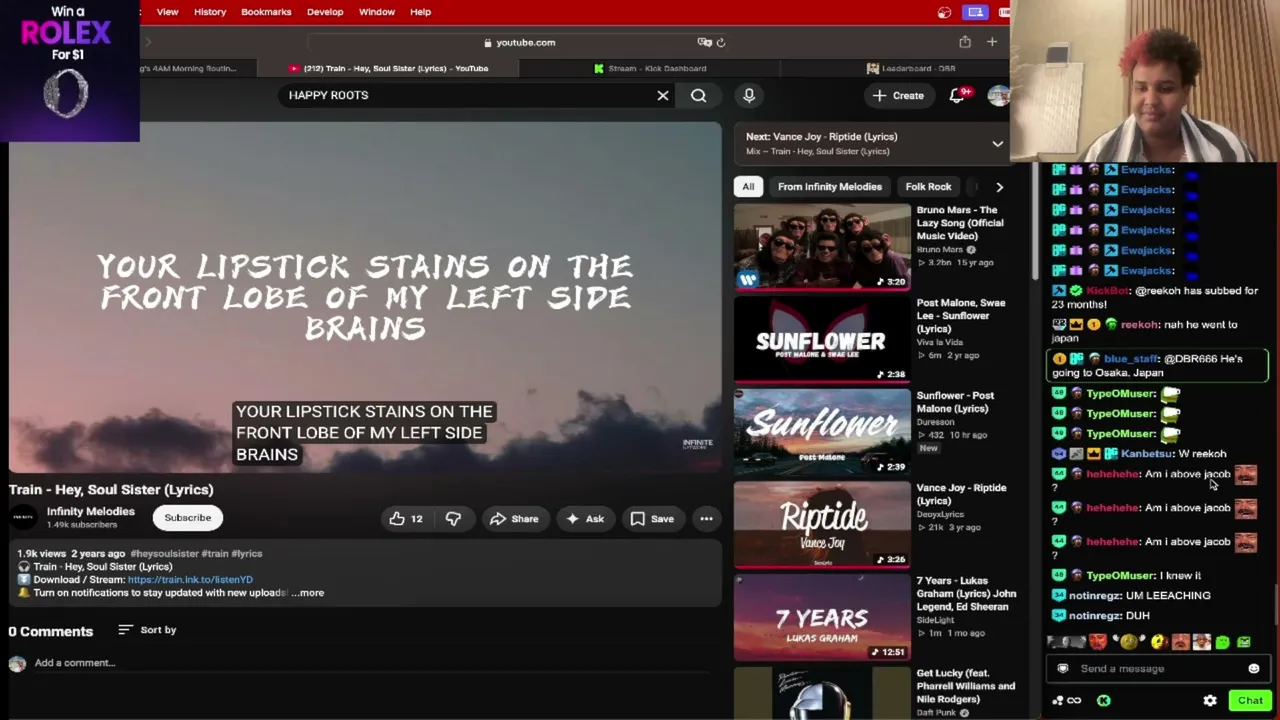Open the Safari share icon
This screenshot has height=720, width=1280.
pos(964,42)
